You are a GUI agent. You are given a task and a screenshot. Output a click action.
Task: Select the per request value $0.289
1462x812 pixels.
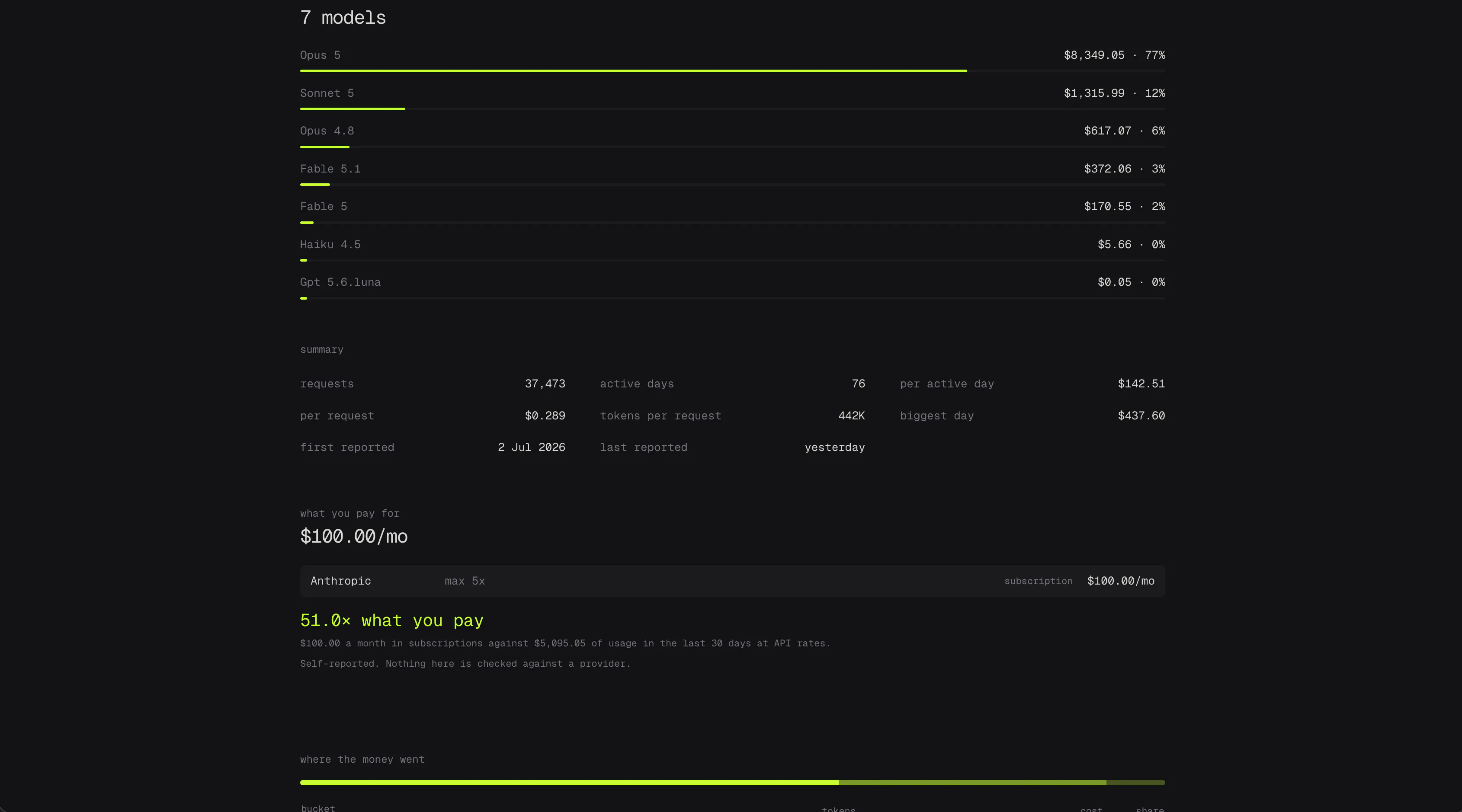pyautogui.click(x=545, y=416)
